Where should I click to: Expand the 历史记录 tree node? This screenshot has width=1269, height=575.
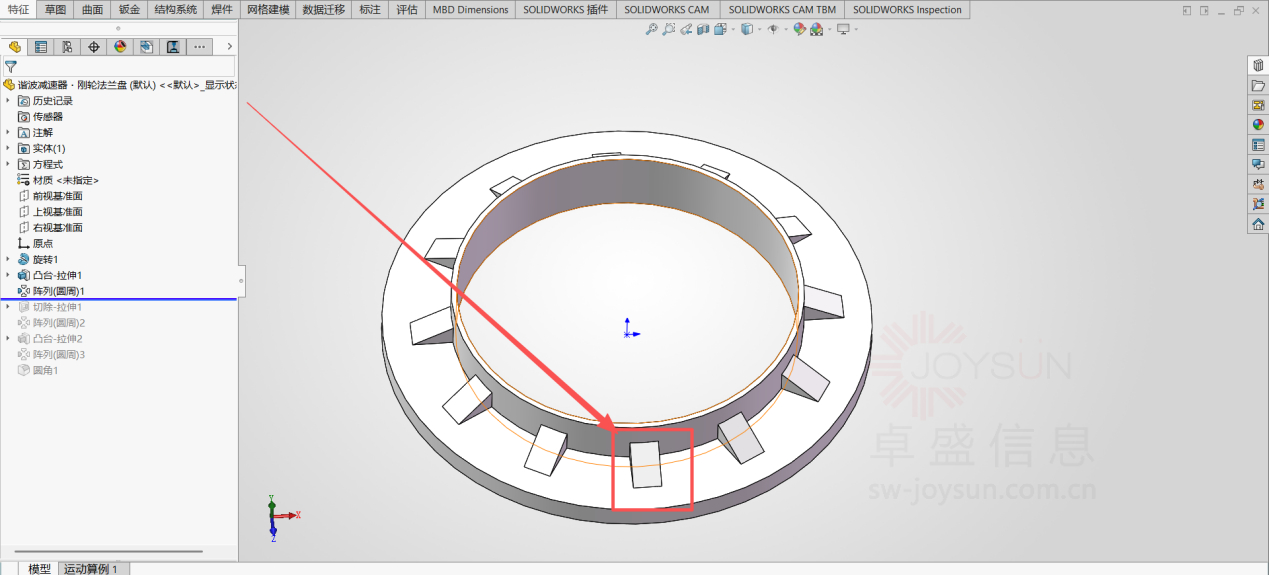point(9,101)
